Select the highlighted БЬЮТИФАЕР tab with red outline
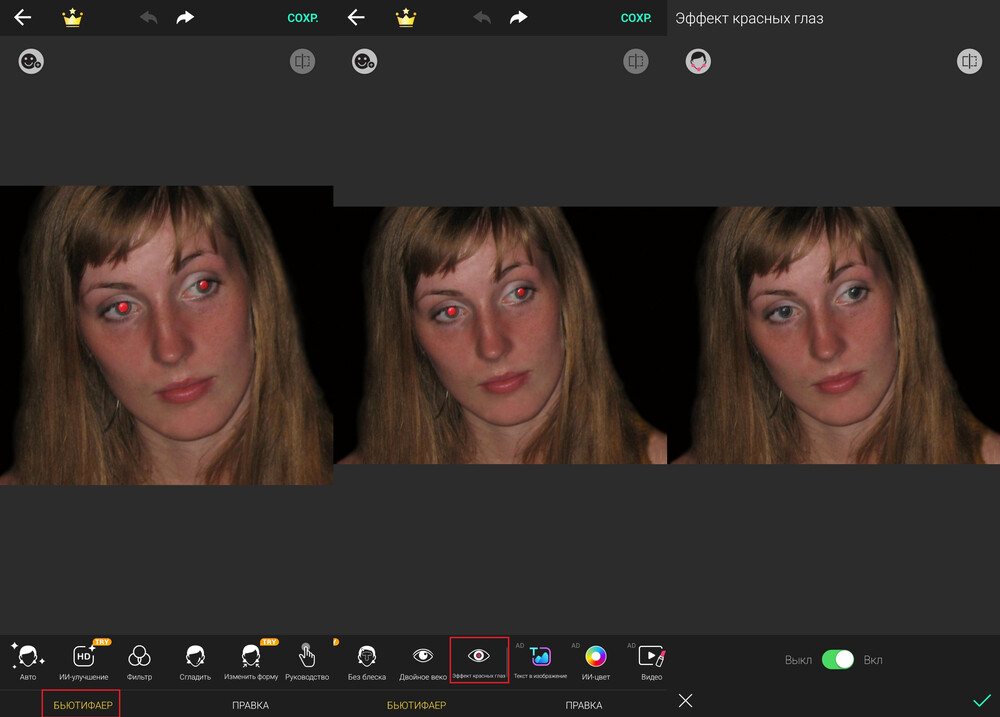Viewport: 1000px width, 717px height. (81, 705)
